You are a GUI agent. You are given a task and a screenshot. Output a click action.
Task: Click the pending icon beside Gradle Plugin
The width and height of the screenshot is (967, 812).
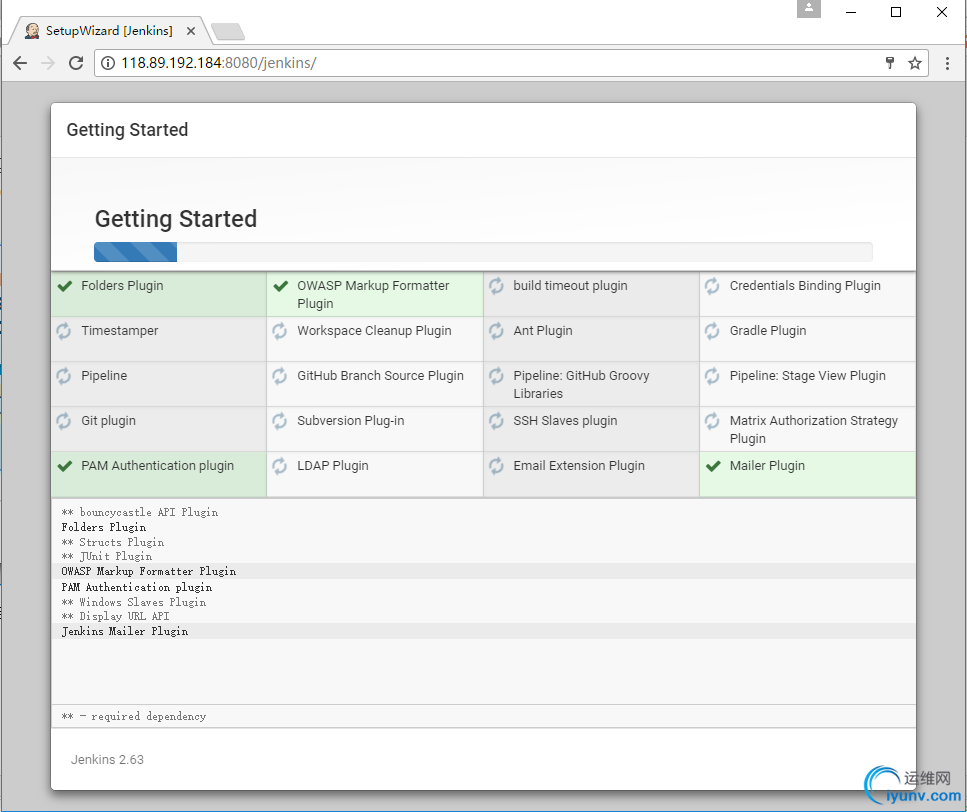point(712,331)
